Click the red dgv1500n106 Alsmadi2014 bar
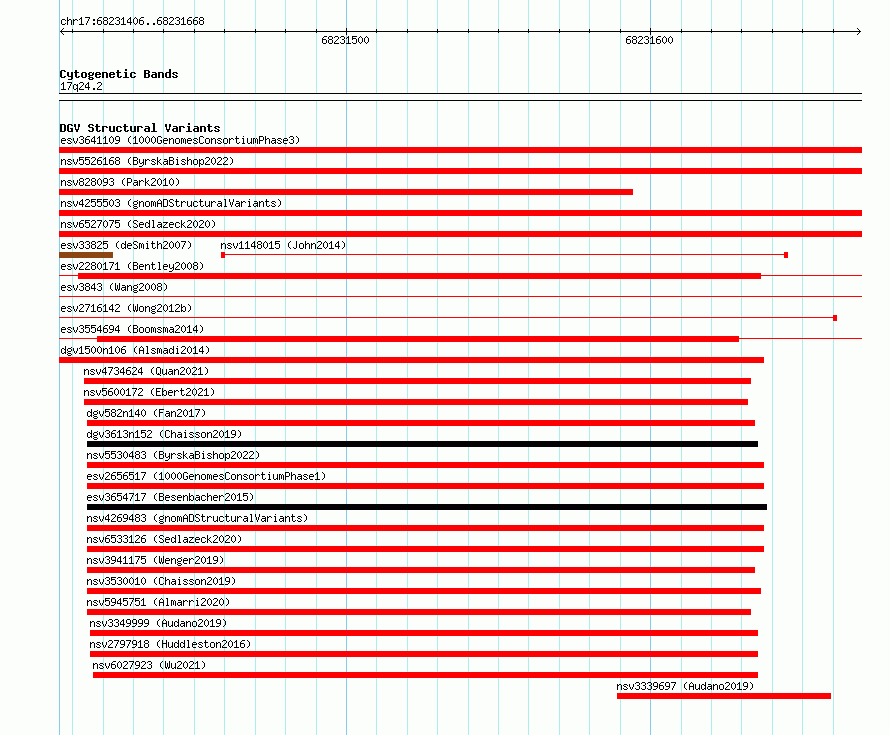Viewport: 890px width, 735px height. click(412, 360)
